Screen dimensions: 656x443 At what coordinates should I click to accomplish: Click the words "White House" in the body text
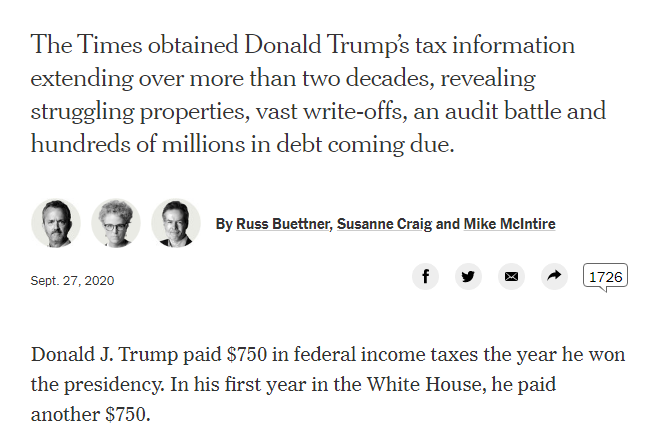pos(426,384)
